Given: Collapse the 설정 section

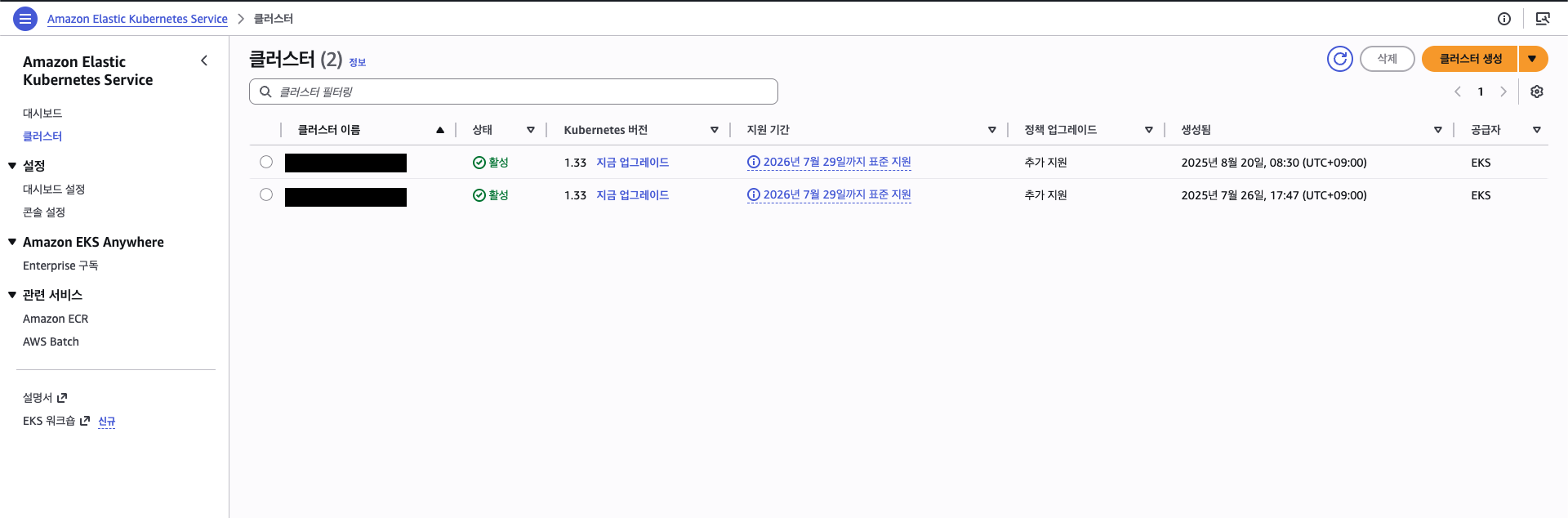Looking at the screenshot, I should (12, 166).
